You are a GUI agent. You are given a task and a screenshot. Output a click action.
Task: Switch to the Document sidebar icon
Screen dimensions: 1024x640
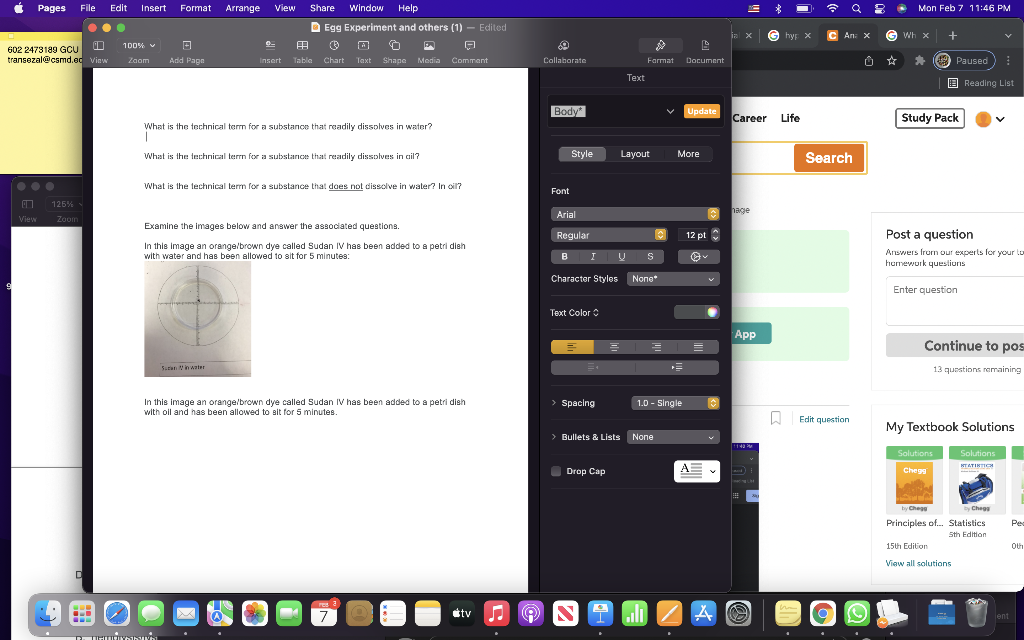click(705, 46)
